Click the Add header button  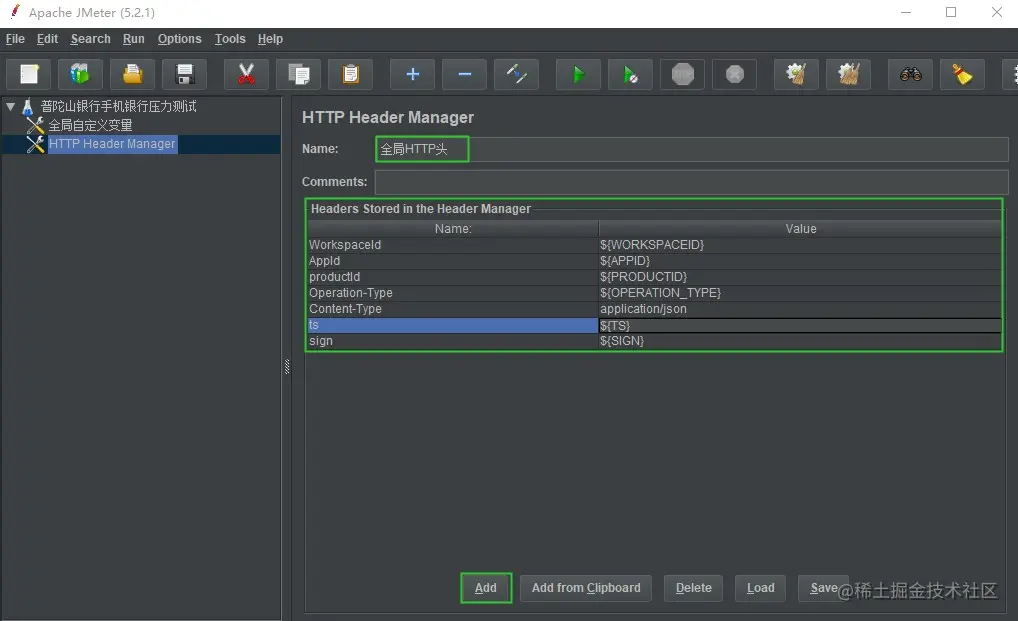486,588
